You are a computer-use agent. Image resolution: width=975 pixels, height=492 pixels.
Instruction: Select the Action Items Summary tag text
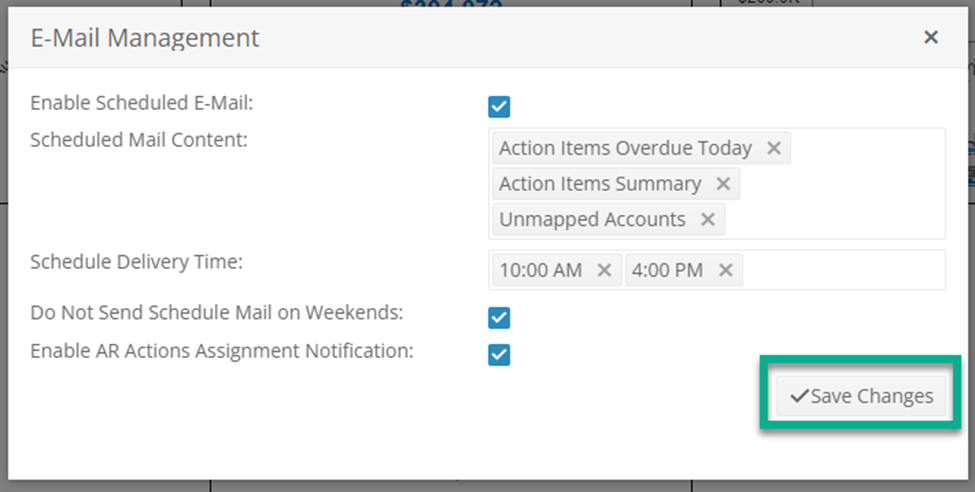coord(600,183)
